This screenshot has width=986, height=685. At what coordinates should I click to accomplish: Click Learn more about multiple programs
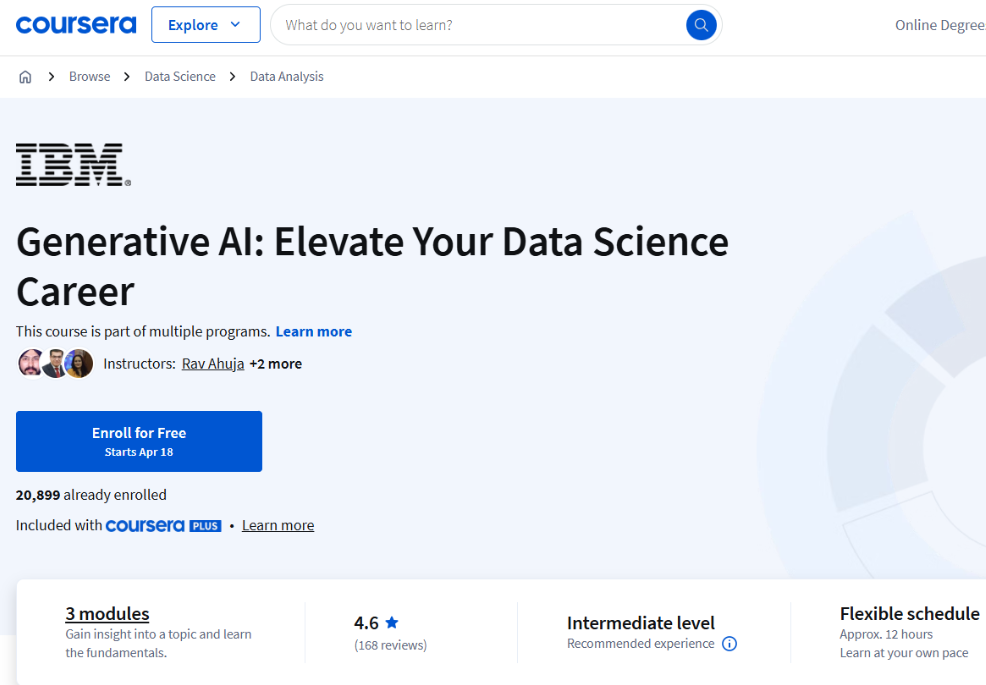[x=313, y=331]
